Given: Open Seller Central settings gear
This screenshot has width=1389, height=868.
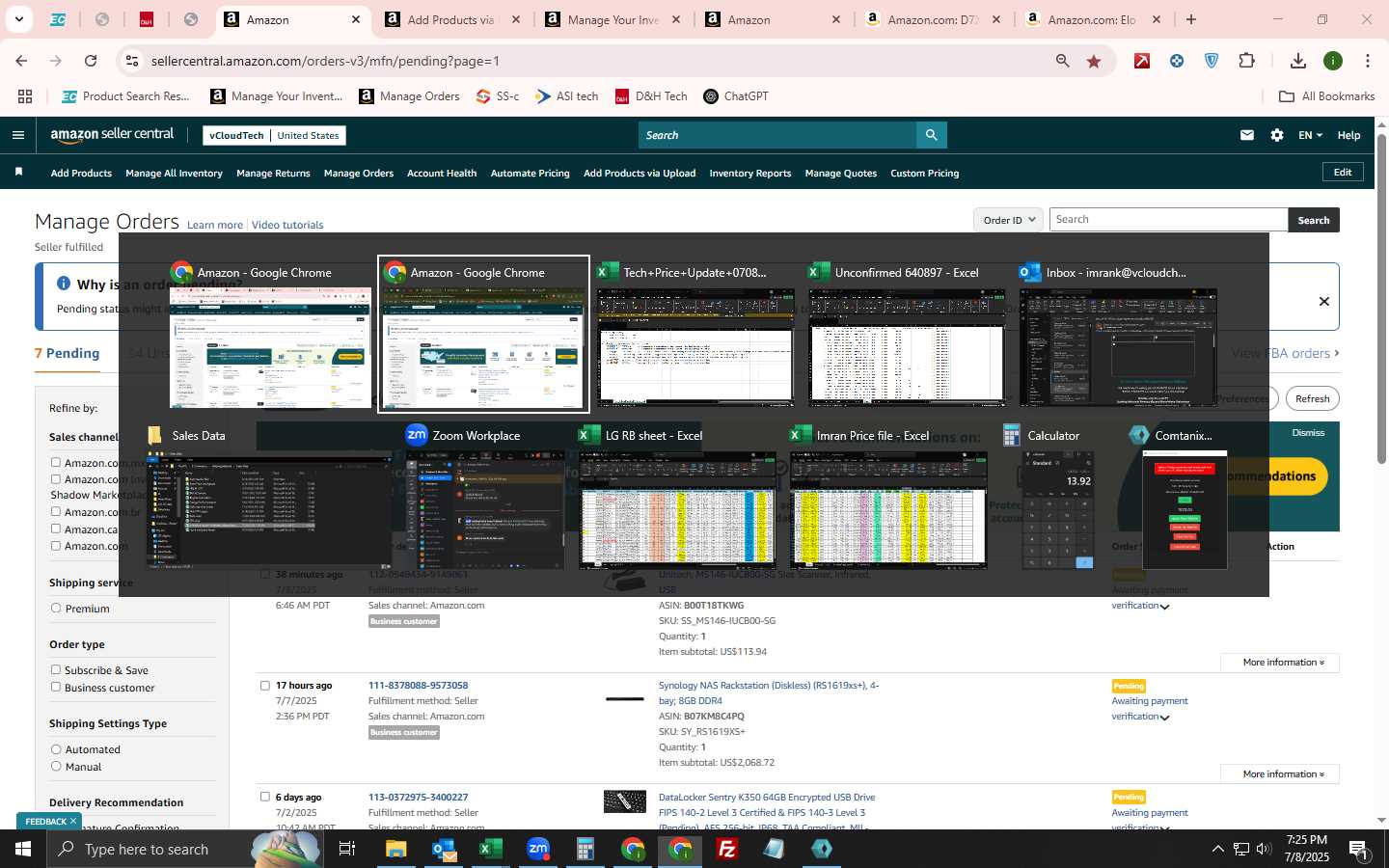Looking at the screenshot, I should 1277,135.
